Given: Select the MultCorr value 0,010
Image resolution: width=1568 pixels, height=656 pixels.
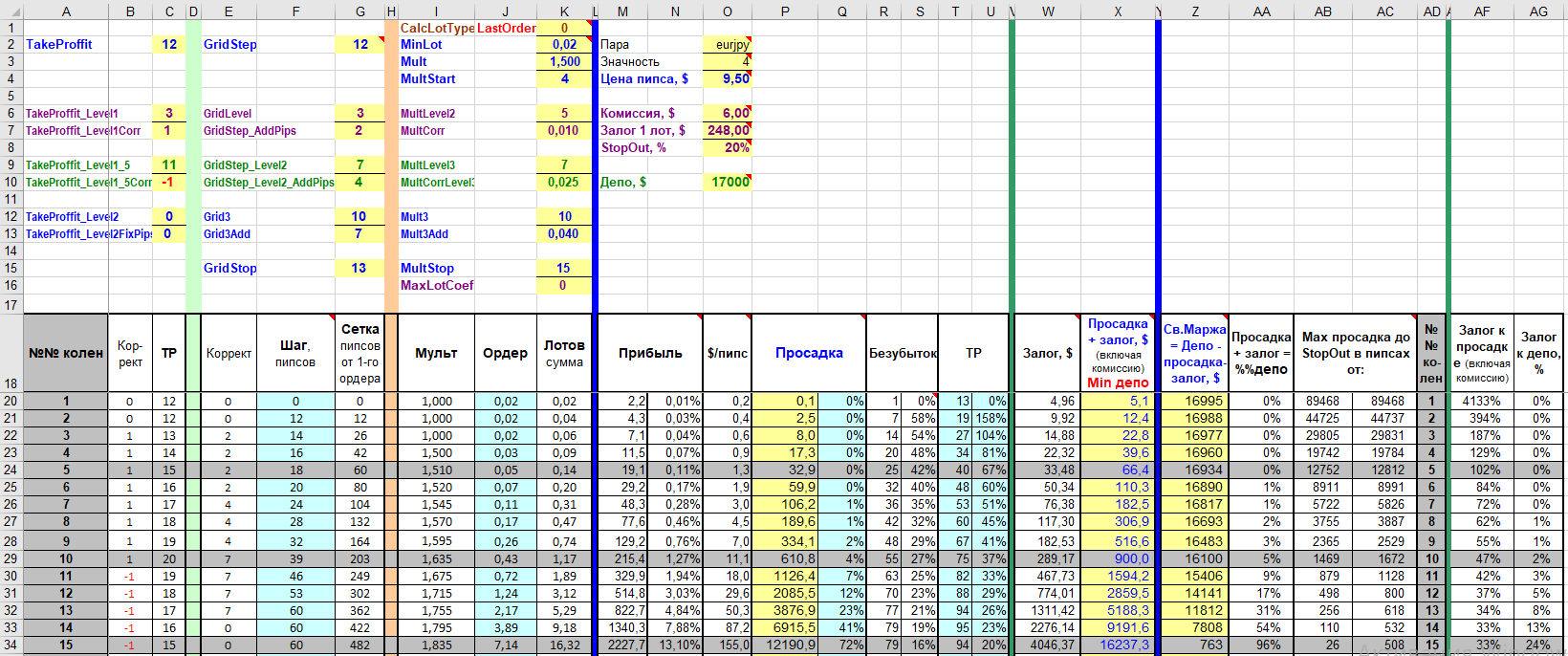Looking at the screenshot, I should (x=564, y=130).
